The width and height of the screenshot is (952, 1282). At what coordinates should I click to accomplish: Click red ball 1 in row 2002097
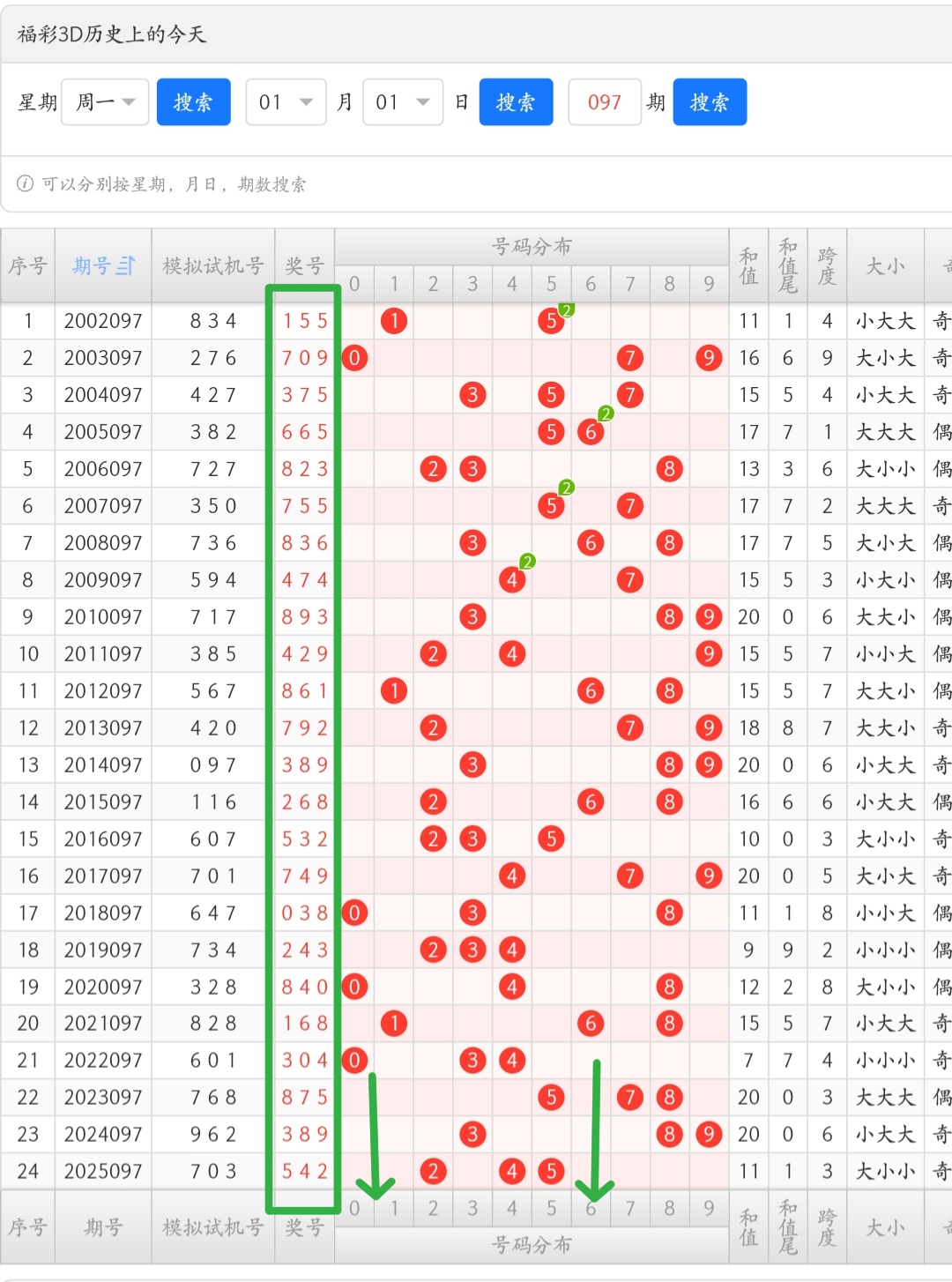click(x=394, y=321)
